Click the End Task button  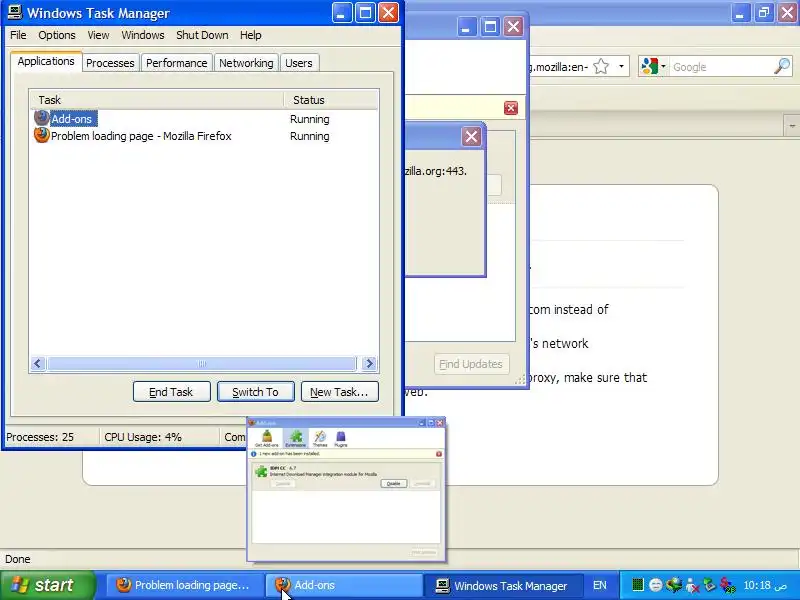pos(171,392)
